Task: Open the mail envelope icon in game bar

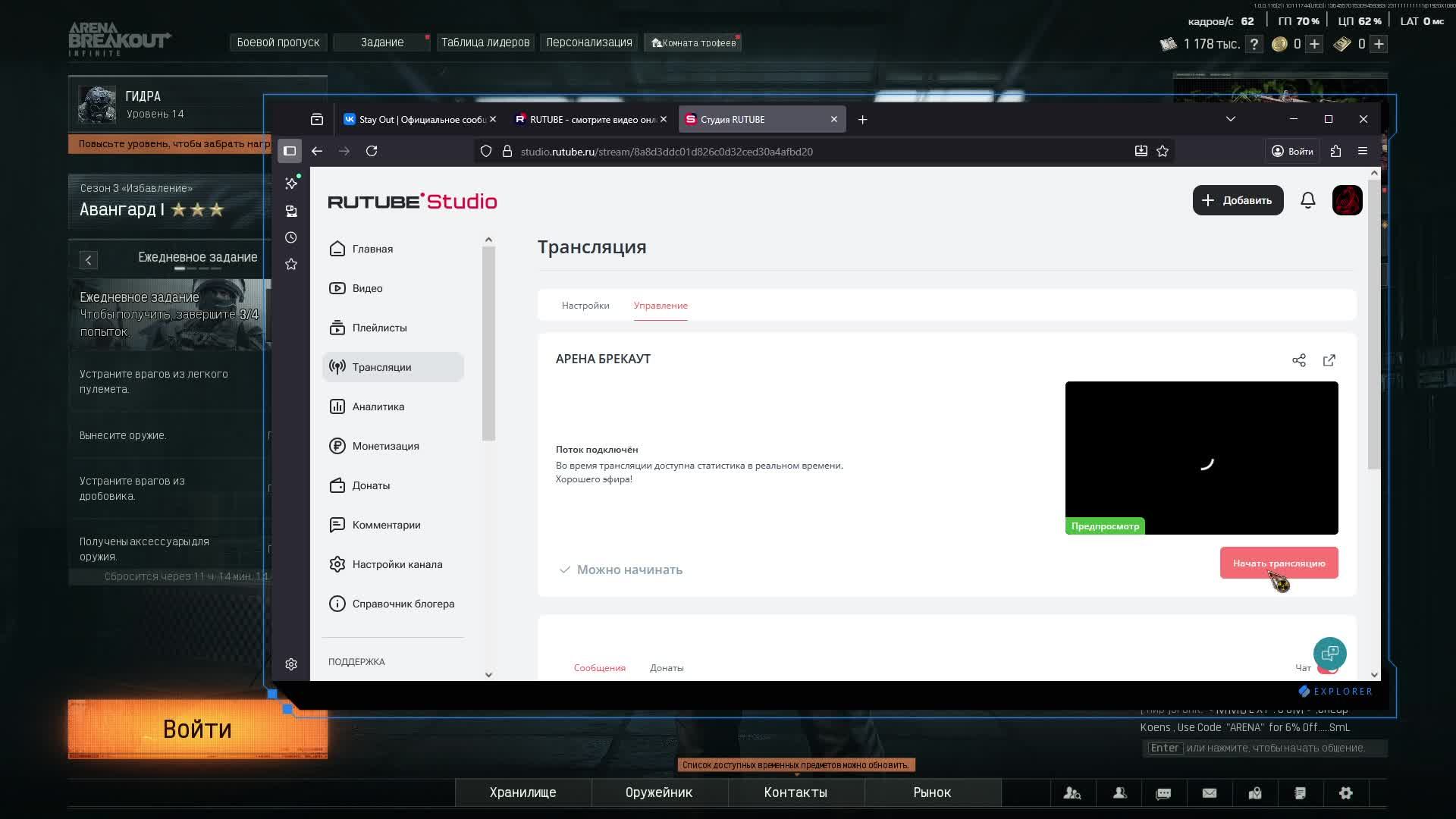Action: (x=1210, y=792)
